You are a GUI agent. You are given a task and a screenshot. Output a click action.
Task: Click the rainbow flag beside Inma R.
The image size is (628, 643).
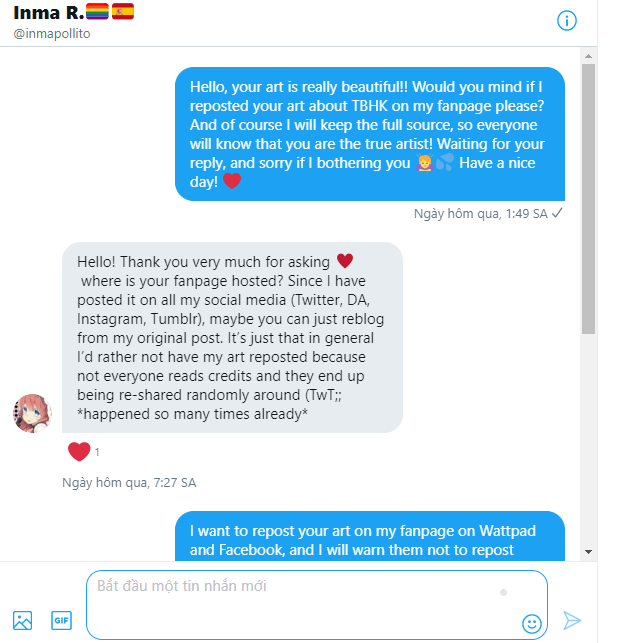(97, 11)
